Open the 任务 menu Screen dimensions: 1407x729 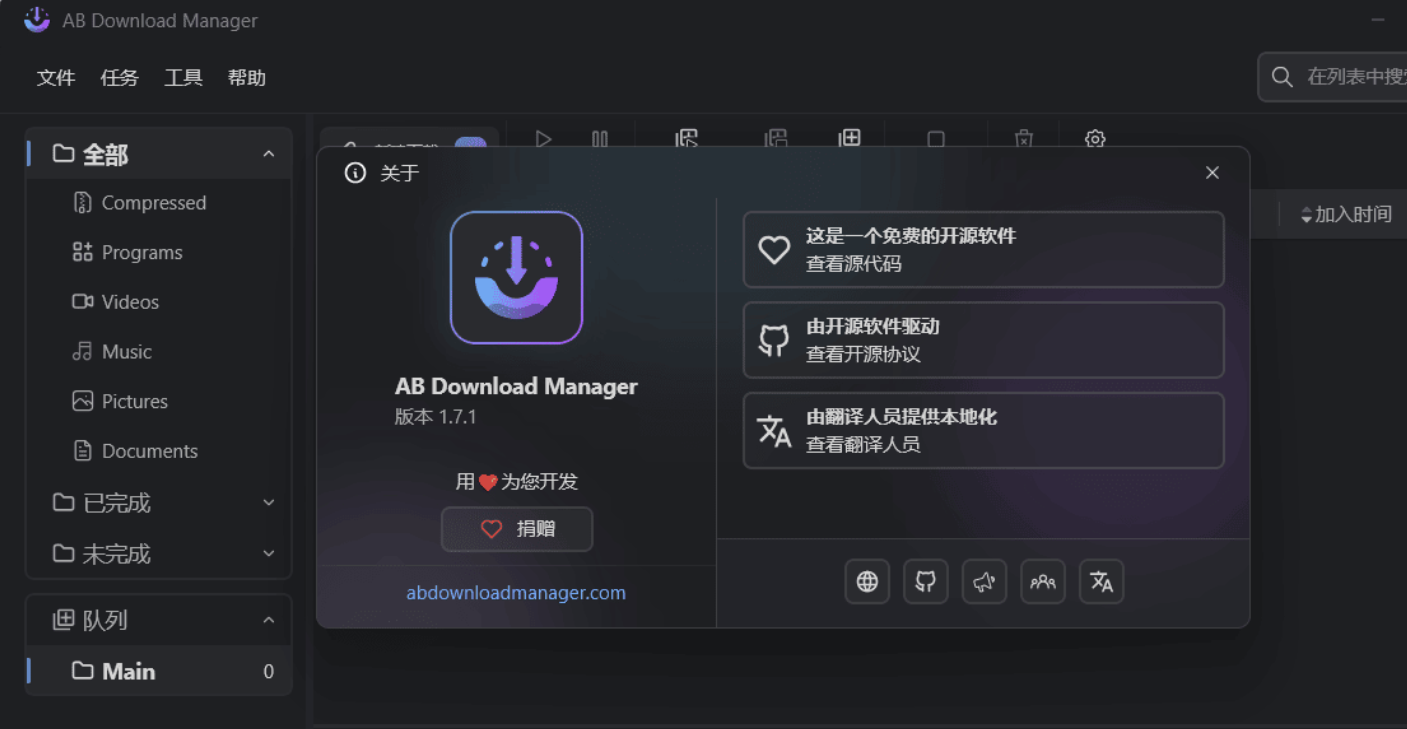pos(119,77)
